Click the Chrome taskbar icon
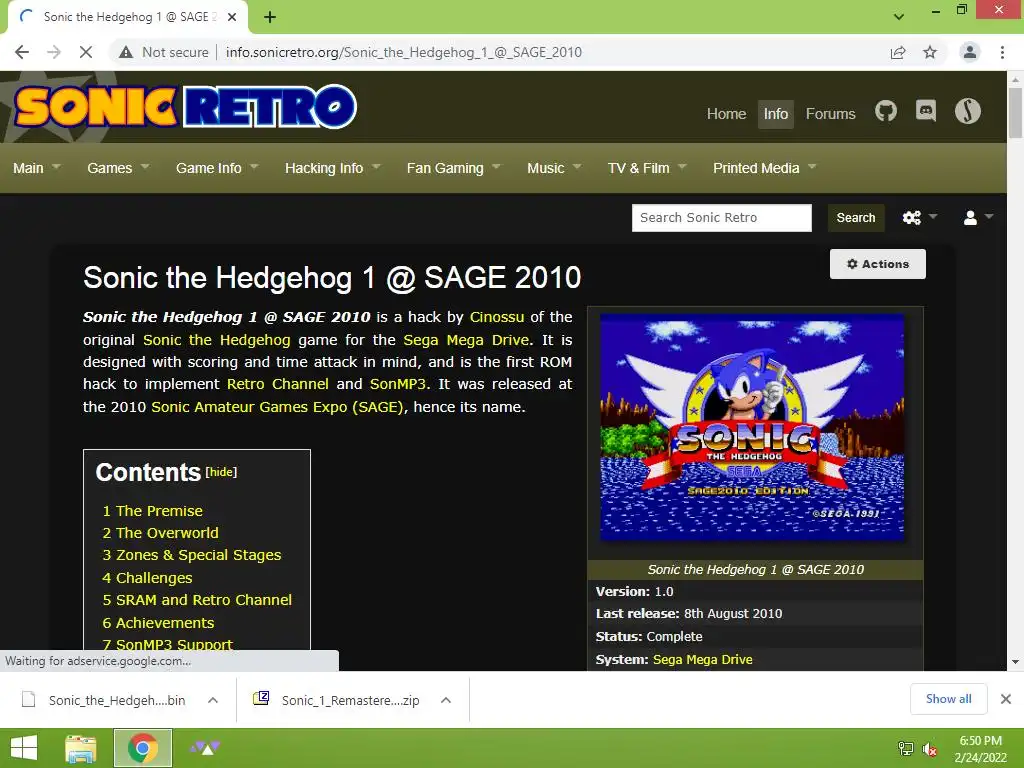 click(x=142, y=748)
